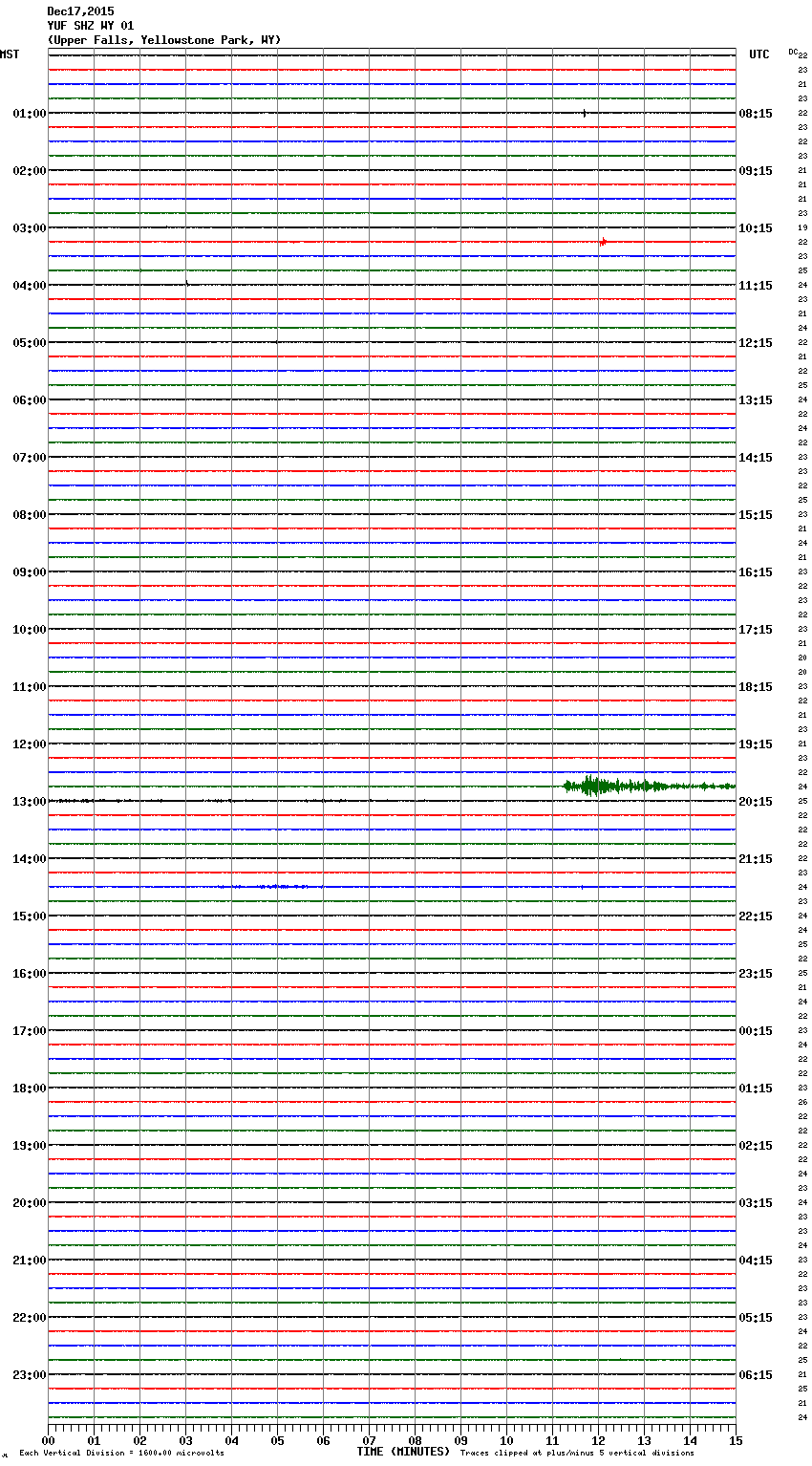
Task: Select the 10:00 MST row label
Action: (29, 630)
